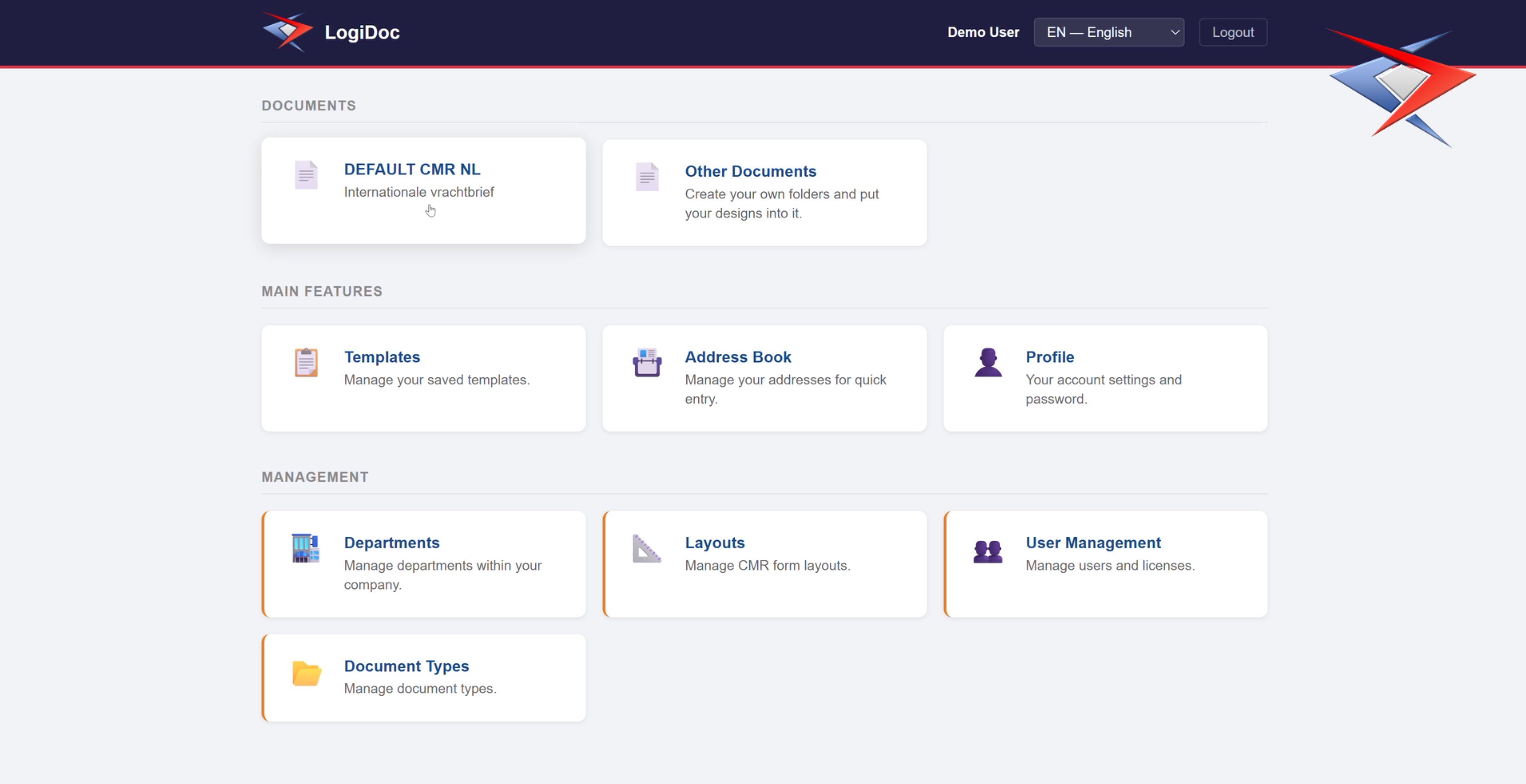
Task: Open the EN — English language dropdown
Action: click(x=1109, y=32)
